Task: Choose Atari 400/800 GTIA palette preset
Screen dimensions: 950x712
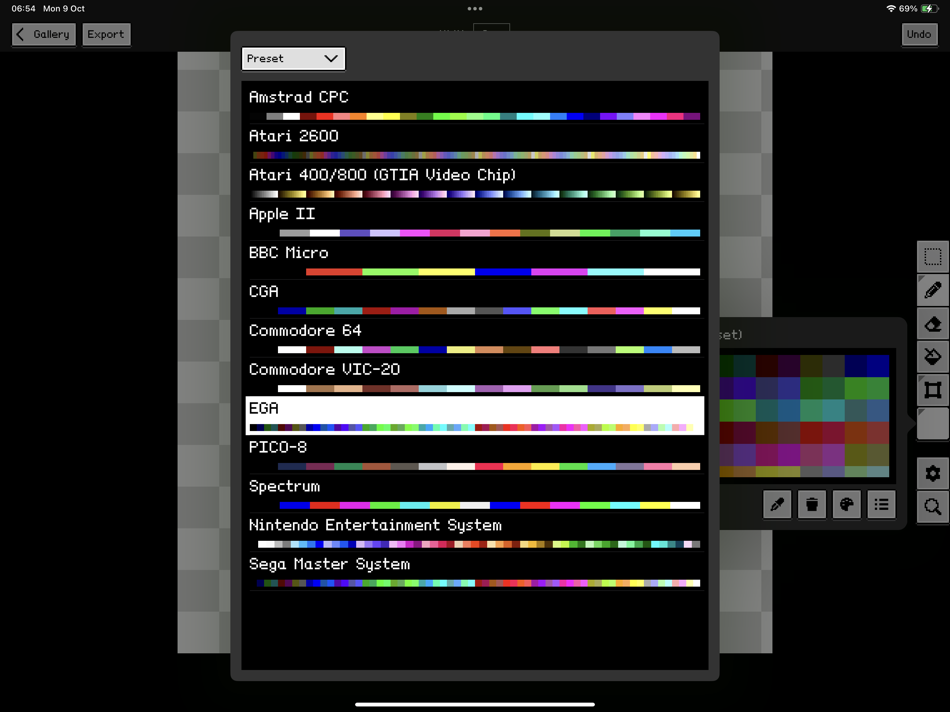Action: coord(474,182)
